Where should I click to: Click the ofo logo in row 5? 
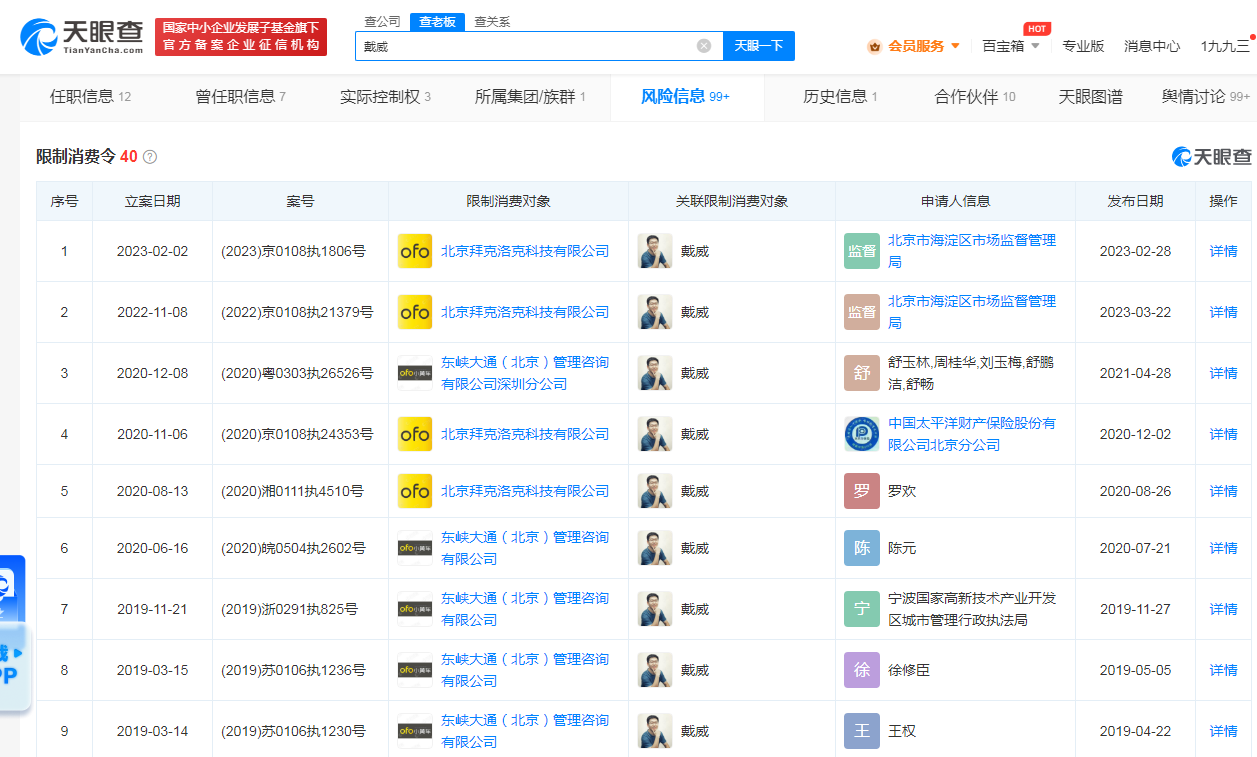click(415, 491)
